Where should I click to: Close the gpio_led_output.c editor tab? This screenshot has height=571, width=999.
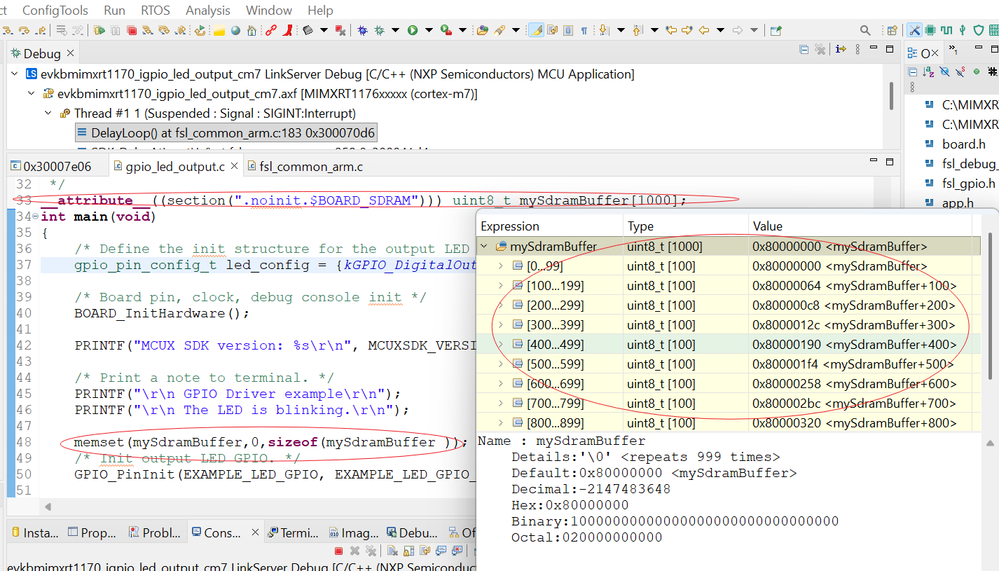pyautogui.click(x=234, y=166)
